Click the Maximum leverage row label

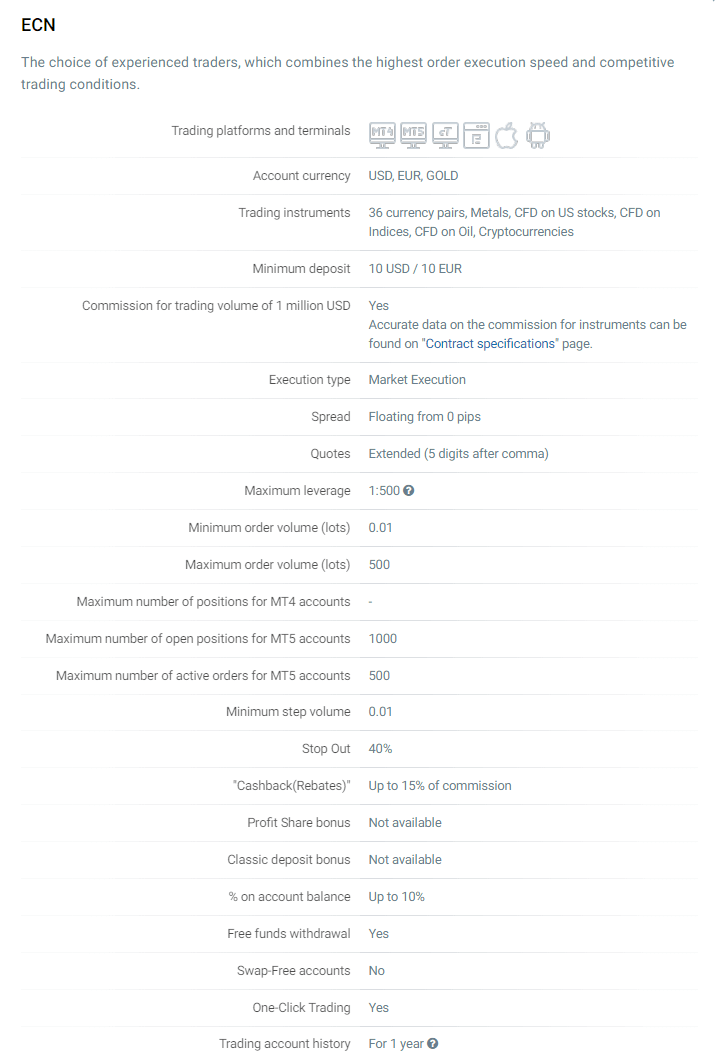click(297, 491)
